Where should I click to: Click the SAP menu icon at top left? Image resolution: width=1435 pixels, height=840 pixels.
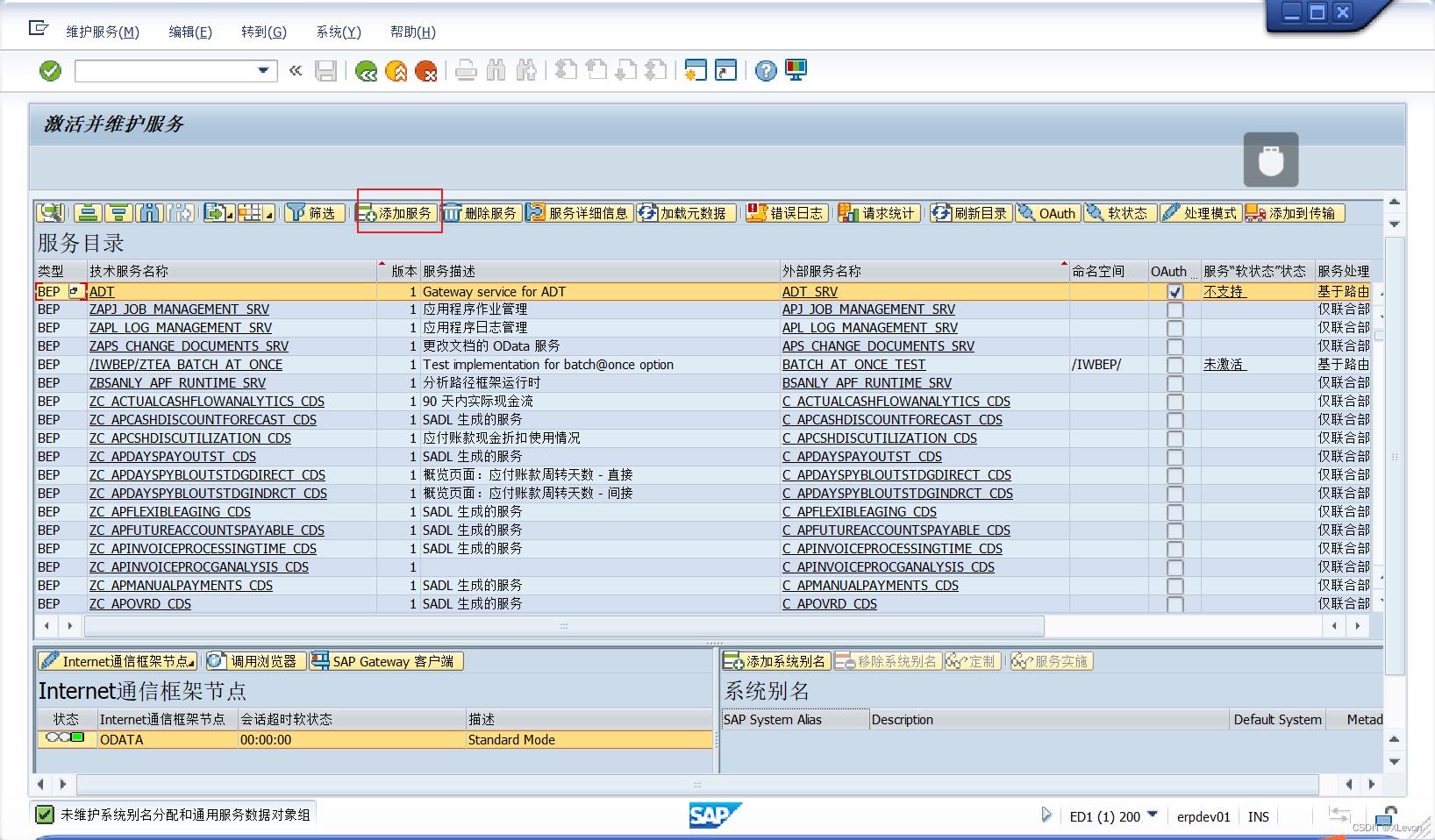tap(38, 29)
